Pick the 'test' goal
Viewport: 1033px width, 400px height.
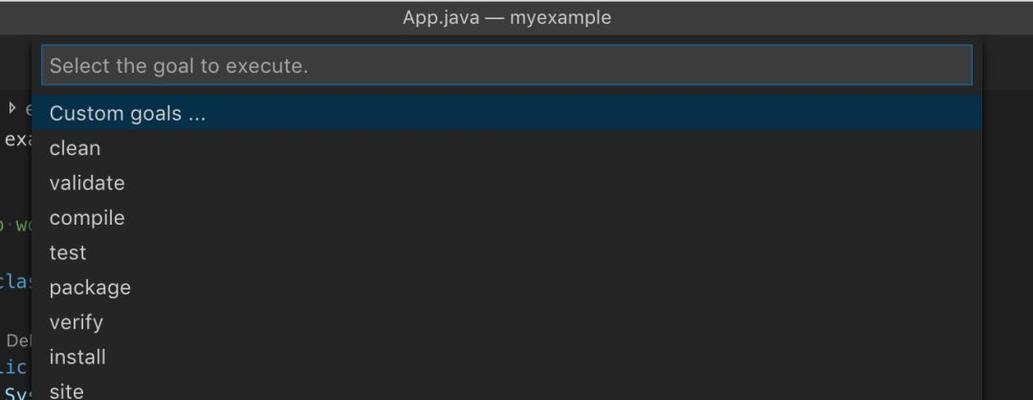507,253
